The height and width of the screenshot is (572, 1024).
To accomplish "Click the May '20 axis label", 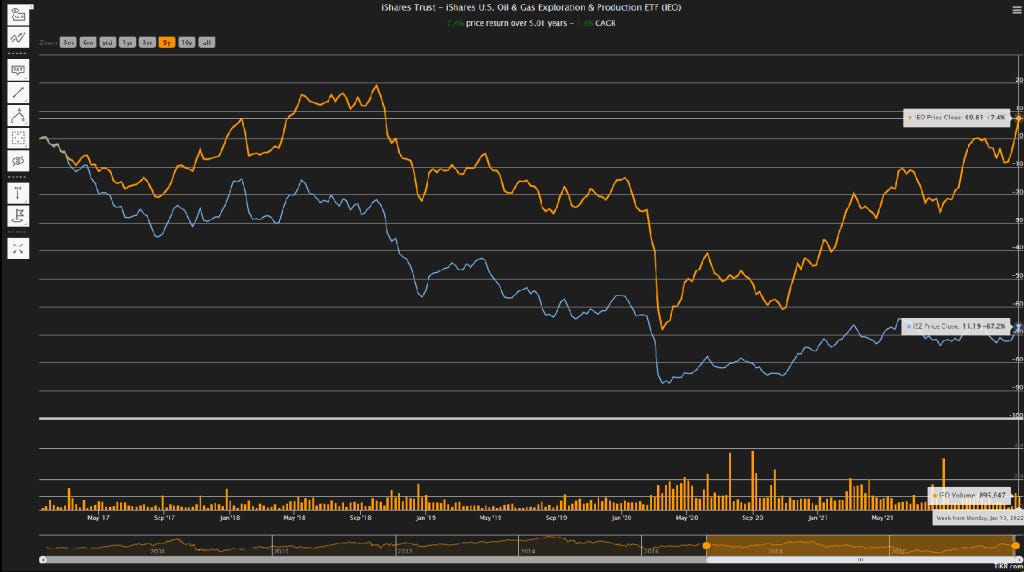I will coord(686,518).
